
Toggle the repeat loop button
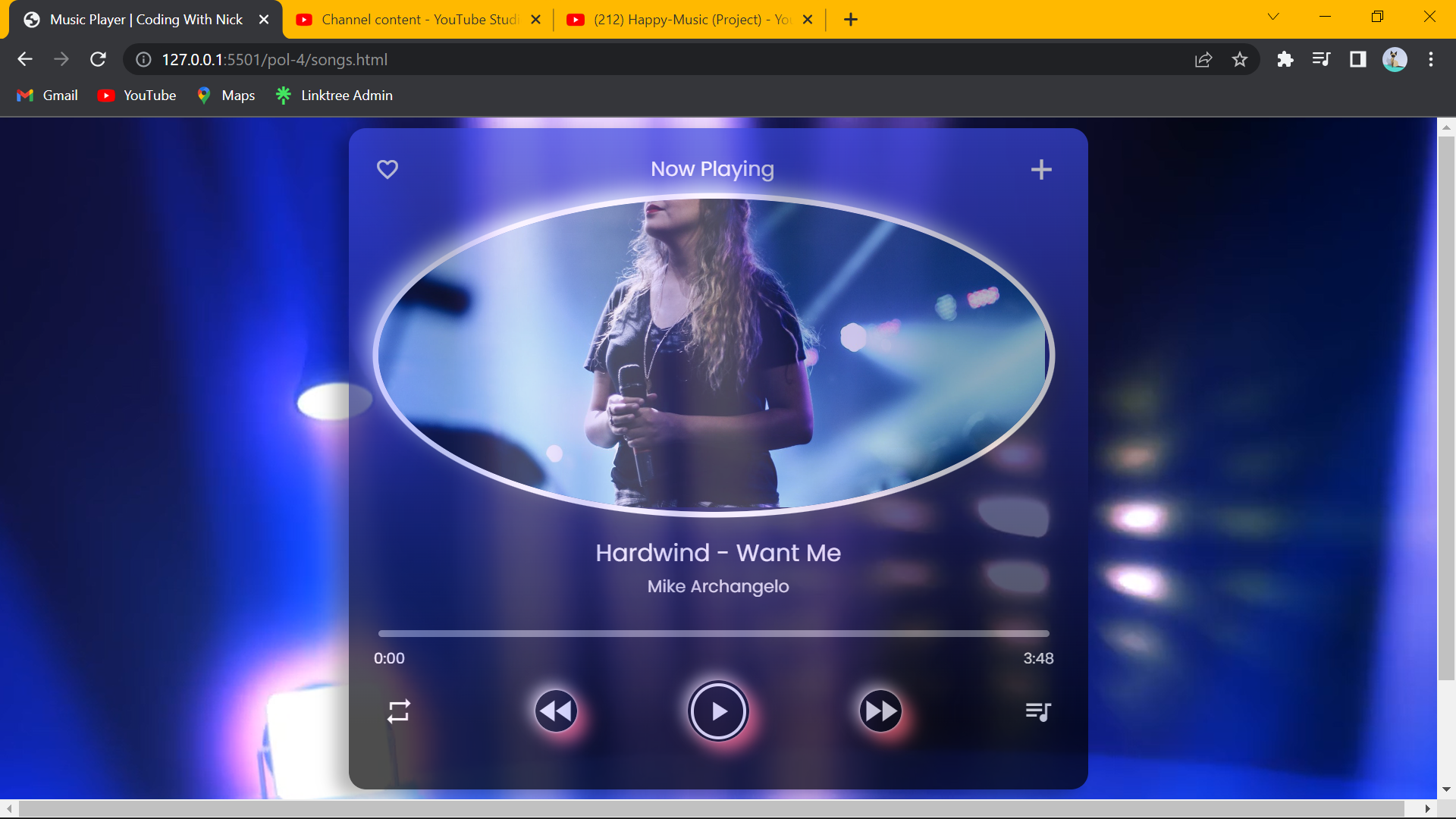pyautogui.click(x=399, y=711)
